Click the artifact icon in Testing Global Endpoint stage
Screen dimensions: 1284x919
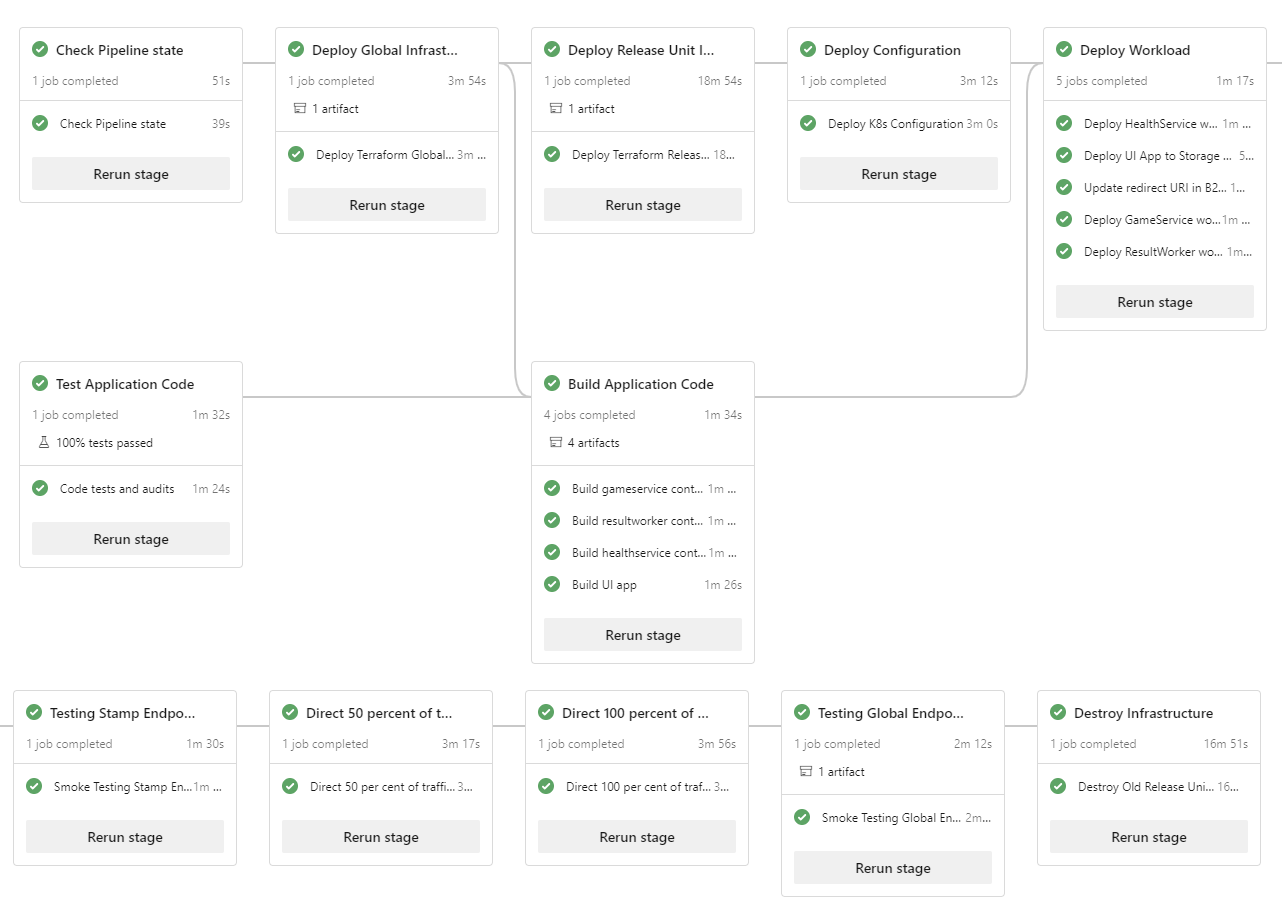point(805,771)
